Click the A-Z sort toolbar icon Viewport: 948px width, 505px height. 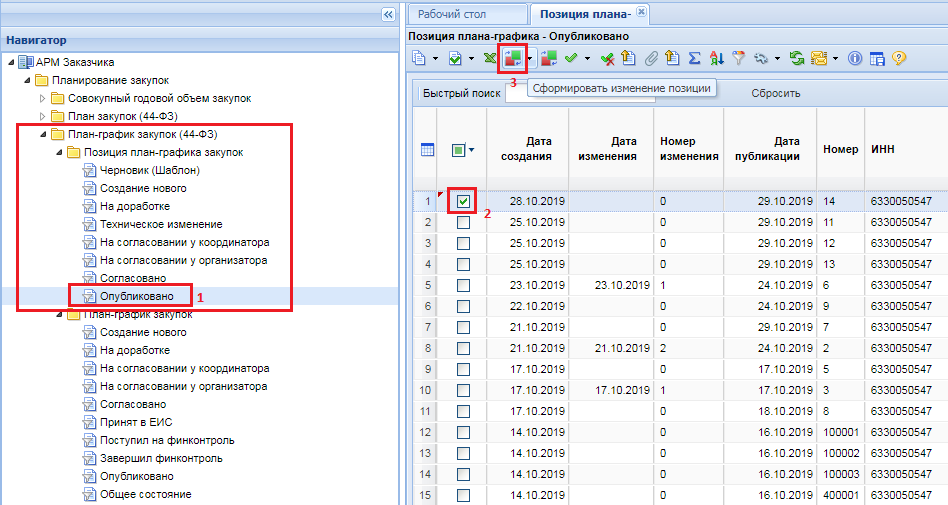(717, 59)
